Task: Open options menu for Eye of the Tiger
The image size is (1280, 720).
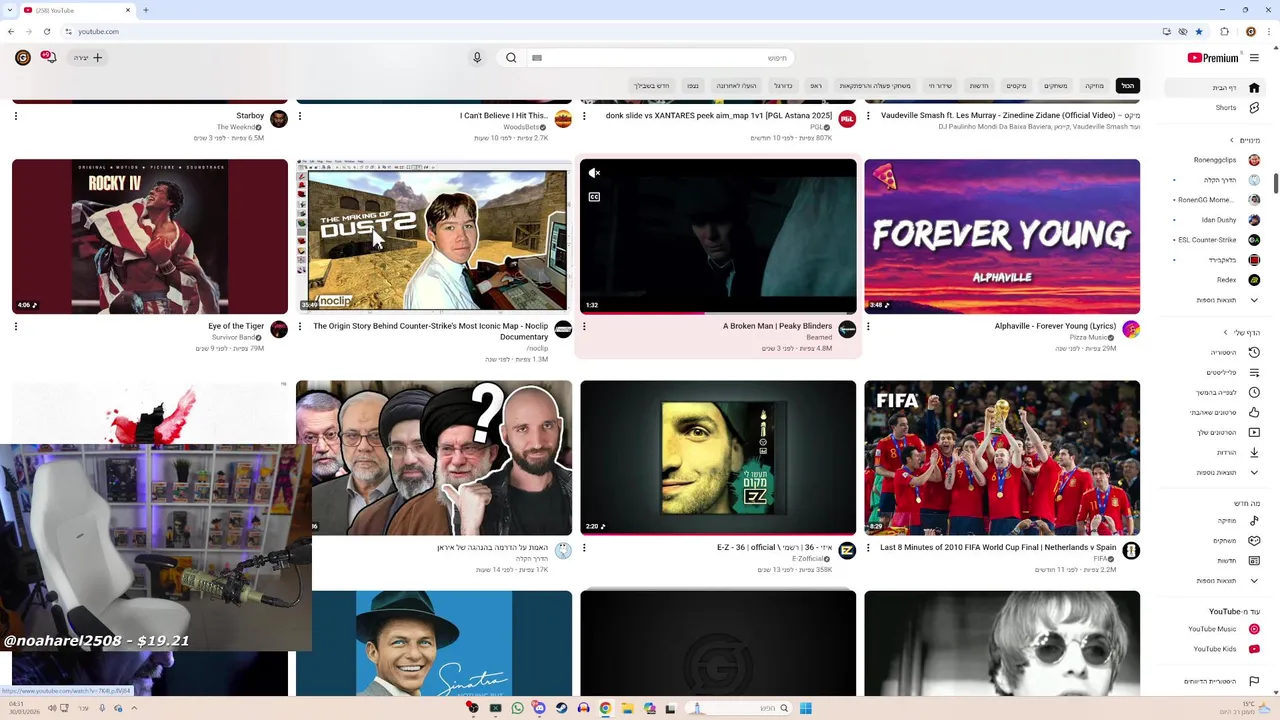Action: [16, 326]
